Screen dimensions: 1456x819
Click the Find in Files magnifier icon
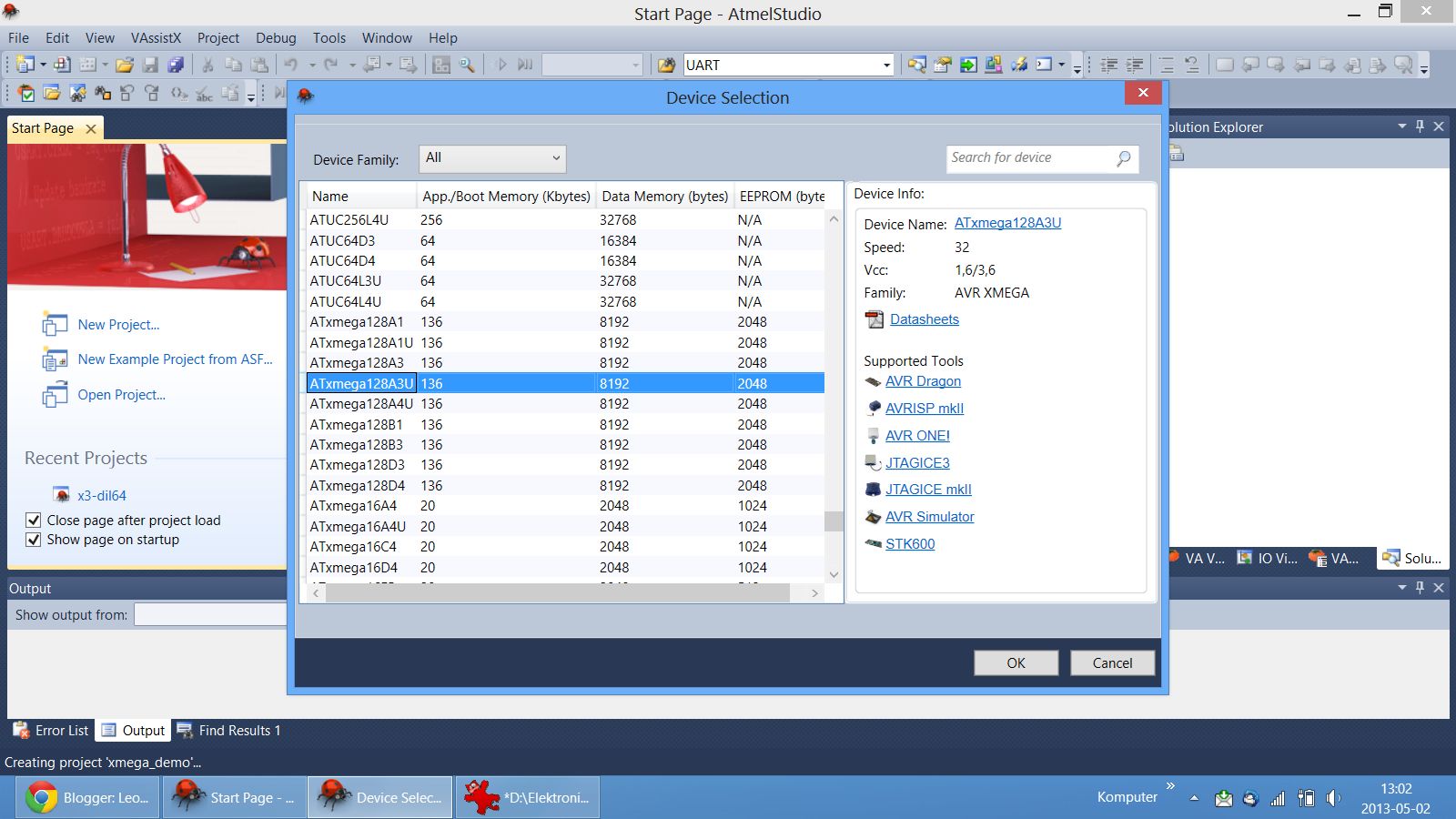coord(467,65)
